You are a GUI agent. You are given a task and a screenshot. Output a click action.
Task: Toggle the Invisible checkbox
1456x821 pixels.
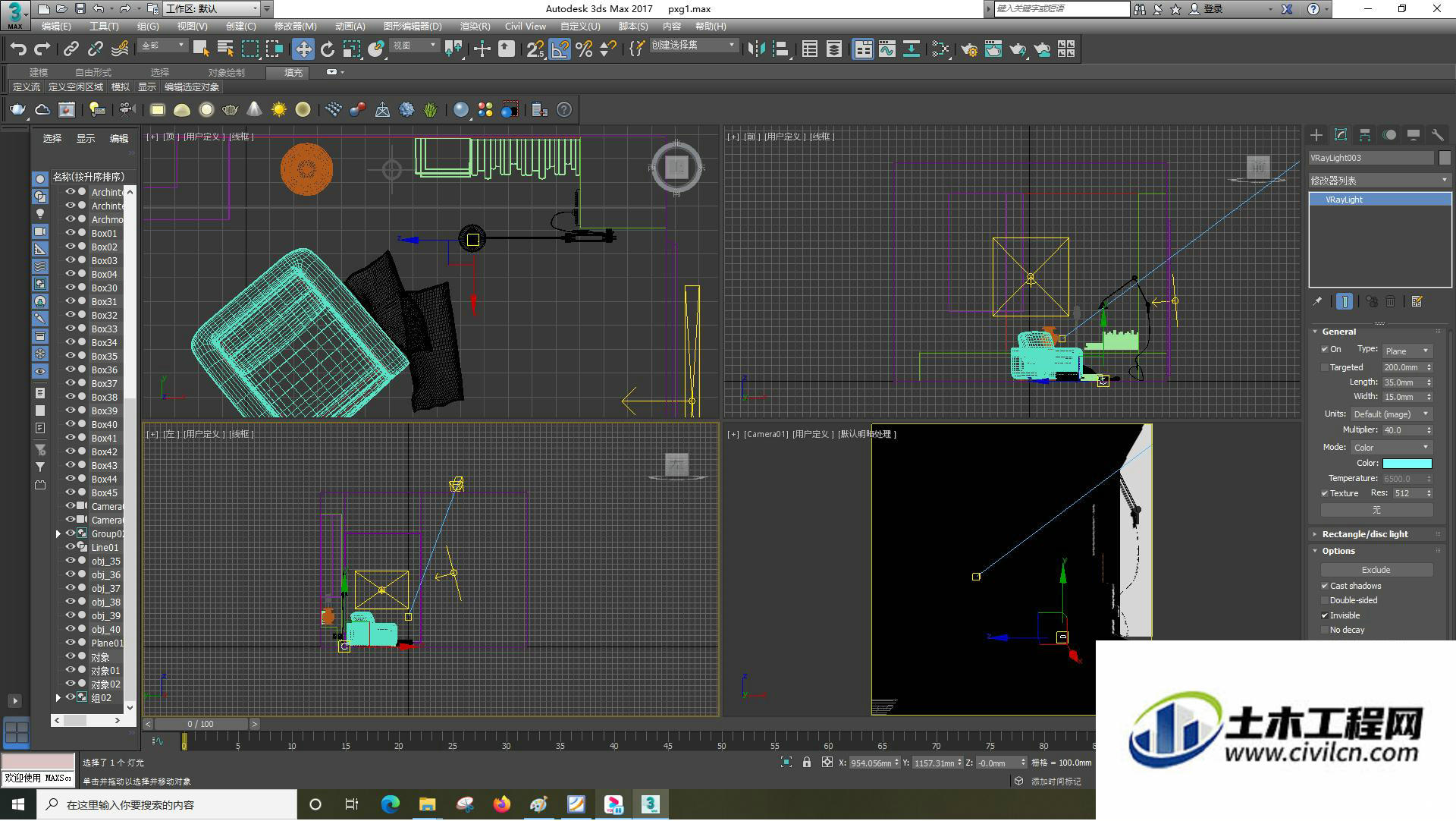[1325, 616]
